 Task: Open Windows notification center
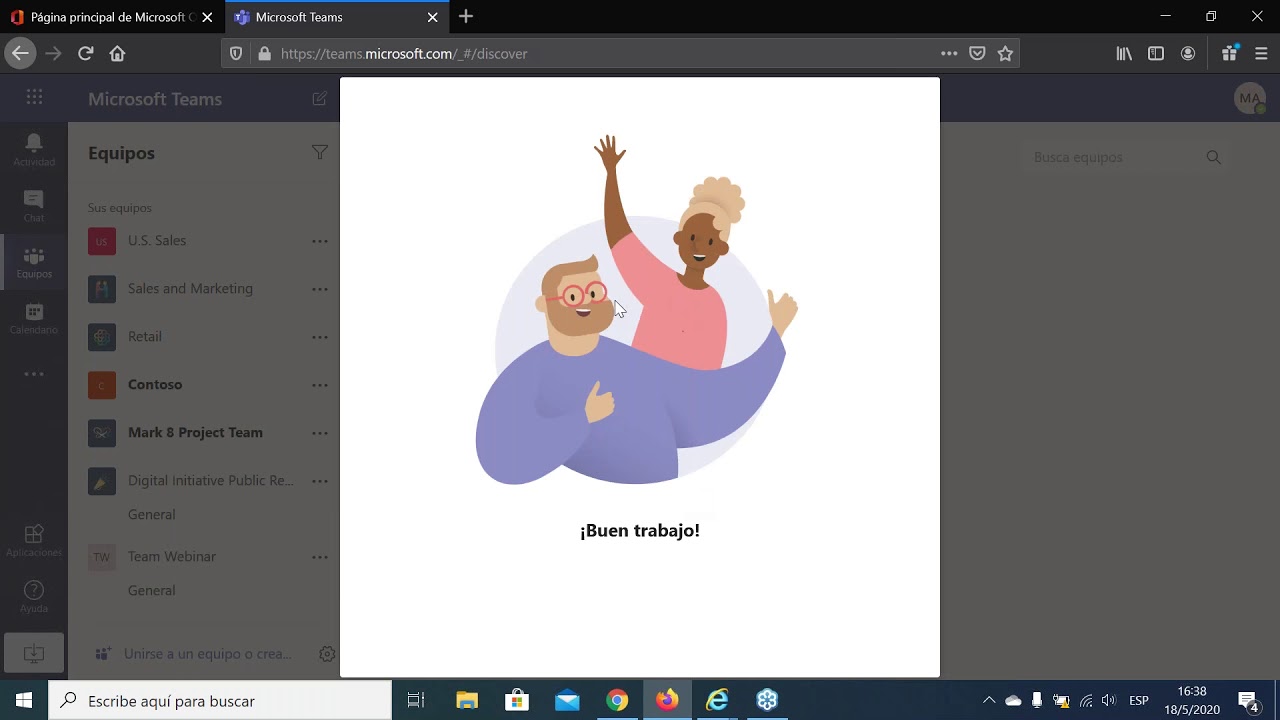click(1248, 700)
